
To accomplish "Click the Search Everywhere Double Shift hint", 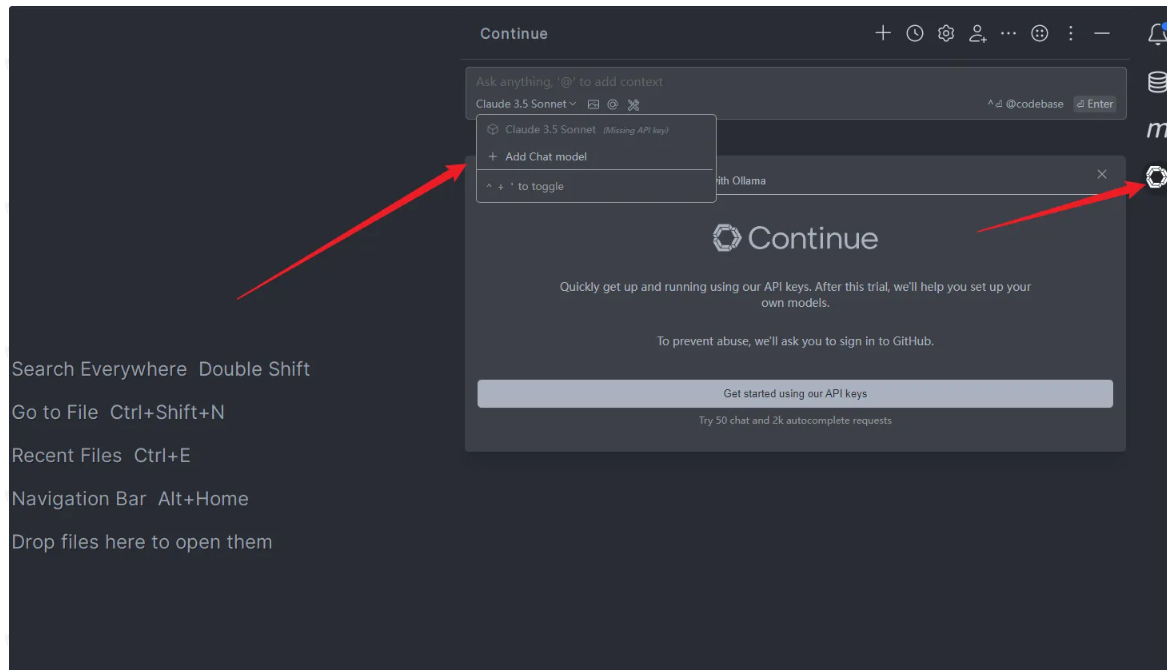I will pos(161,369).
